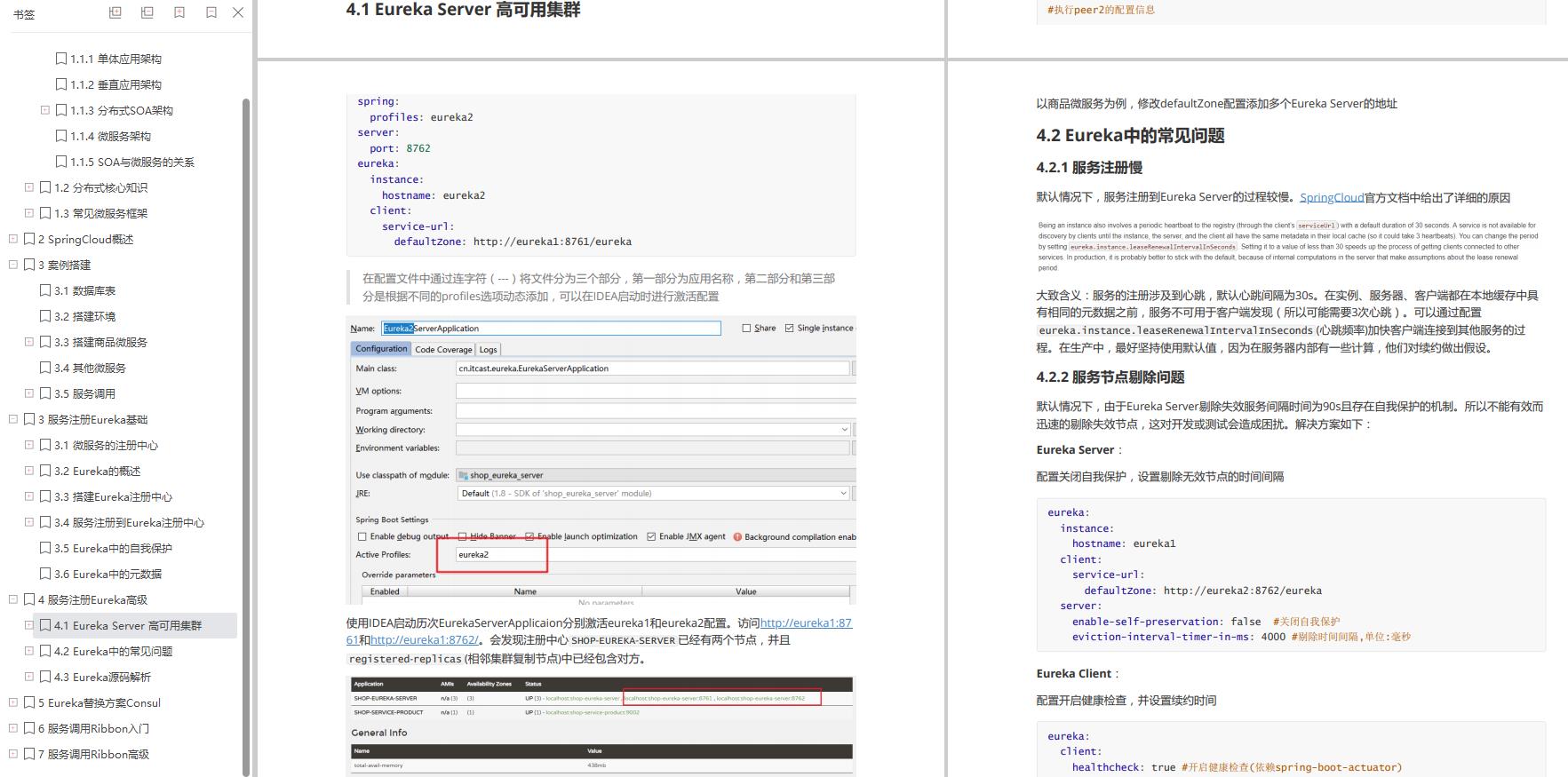Click the bookmark icon beside 1.1.2 垂直应用架构
The height and width of the screenshot is (777, 1568).
click(61, 84)
